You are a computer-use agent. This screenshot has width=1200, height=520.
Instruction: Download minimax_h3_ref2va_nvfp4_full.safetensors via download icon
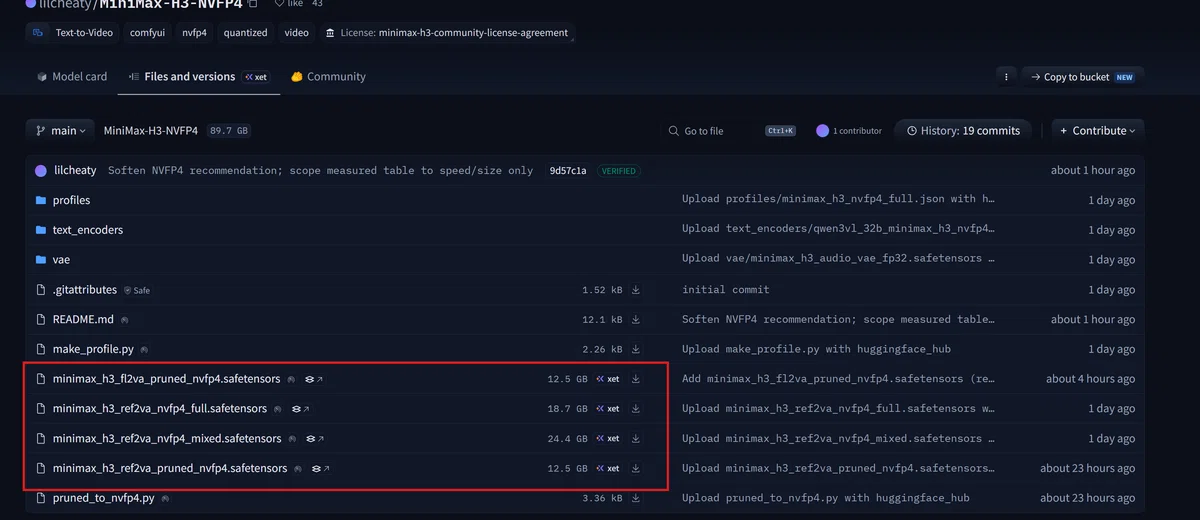[x=636, y=409]
